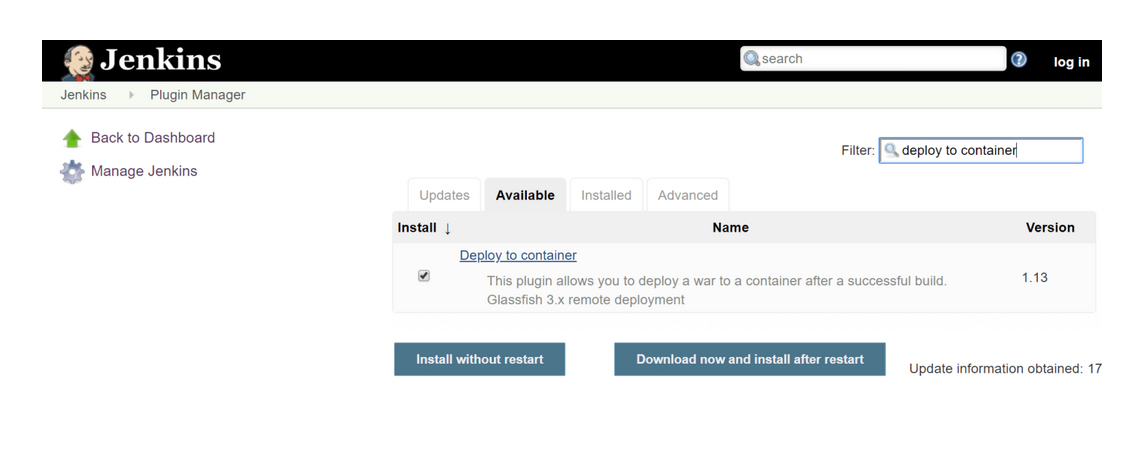
Task: Select the Available tab
Action: coord(525,195)
